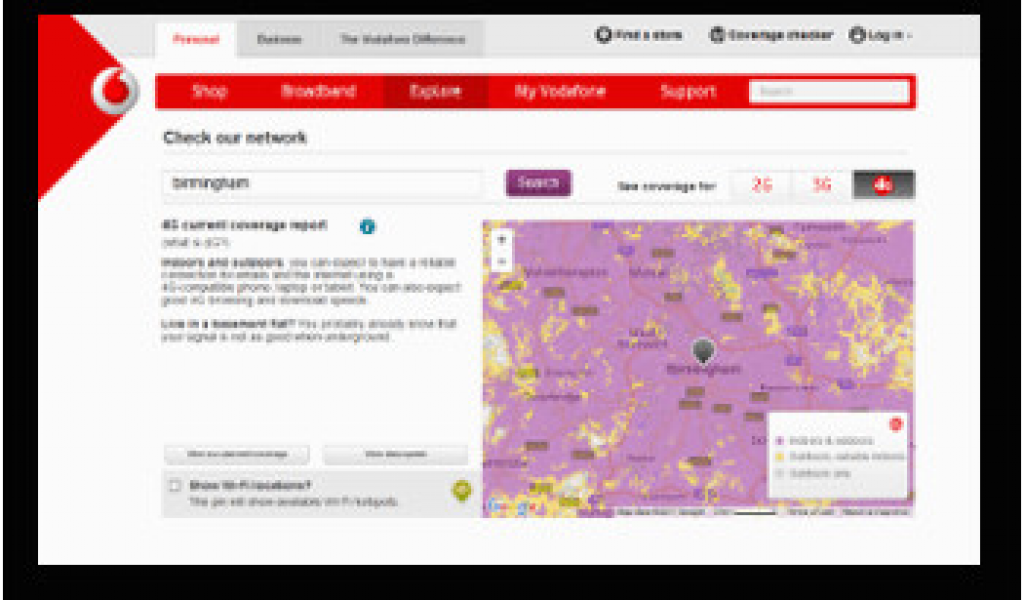Open the Shop menu
Viewport: 1024px width, 600px height.
pos(210,91)
